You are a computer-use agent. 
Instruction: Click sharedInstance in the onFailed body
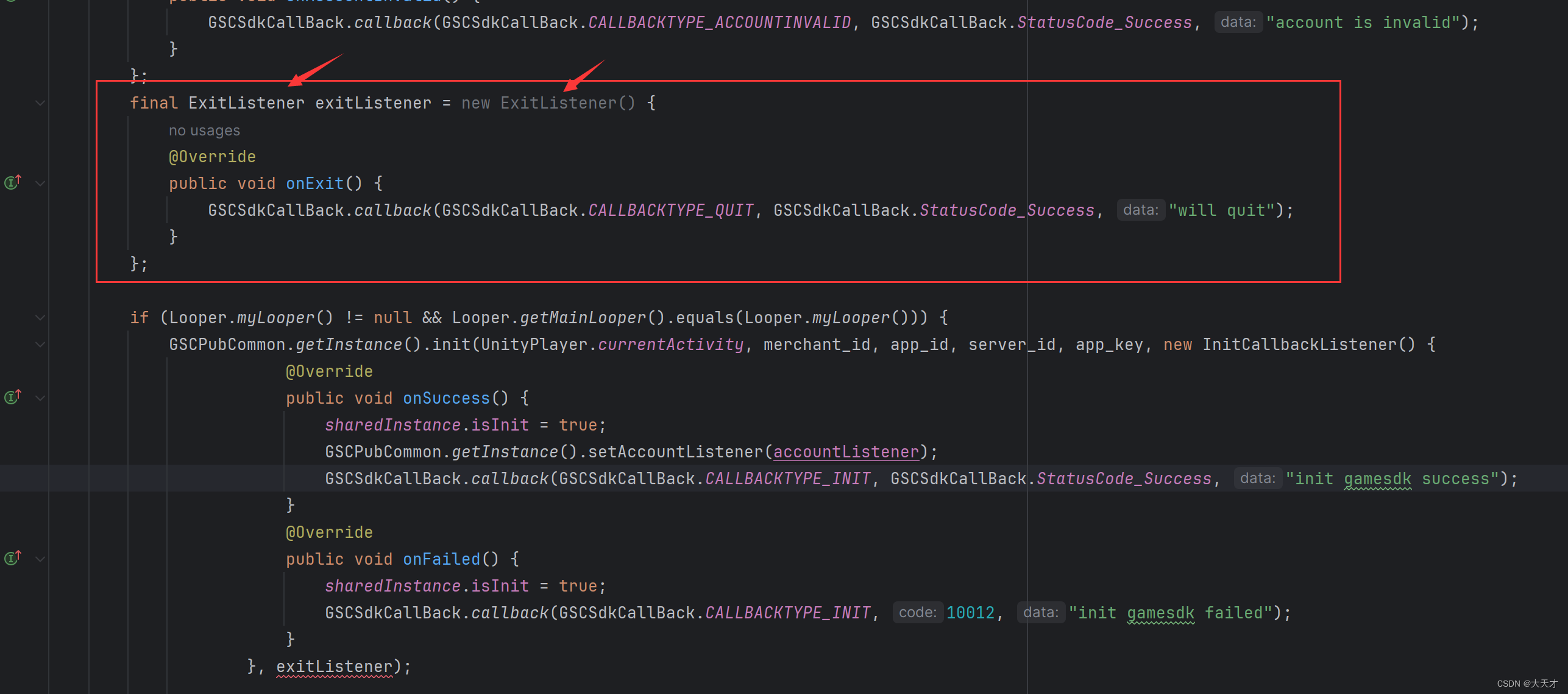click(393, 586)
